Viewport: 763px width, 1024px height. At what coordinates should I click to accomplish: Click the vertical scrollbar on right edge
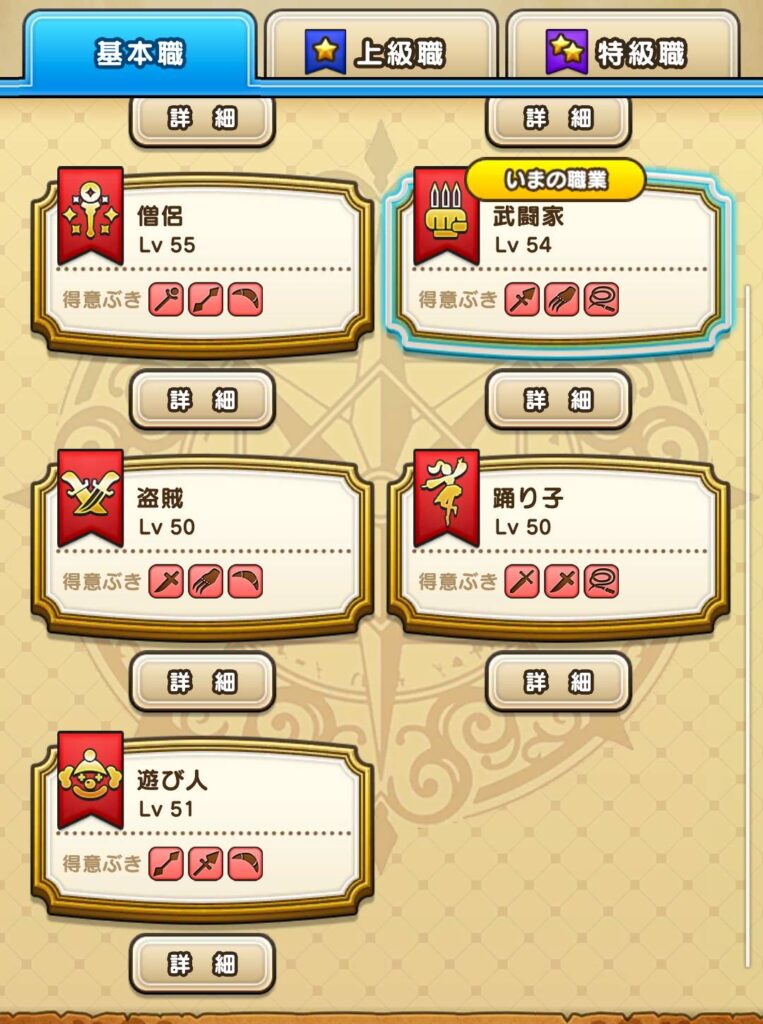pyautogui.click(x=749, y=627)
